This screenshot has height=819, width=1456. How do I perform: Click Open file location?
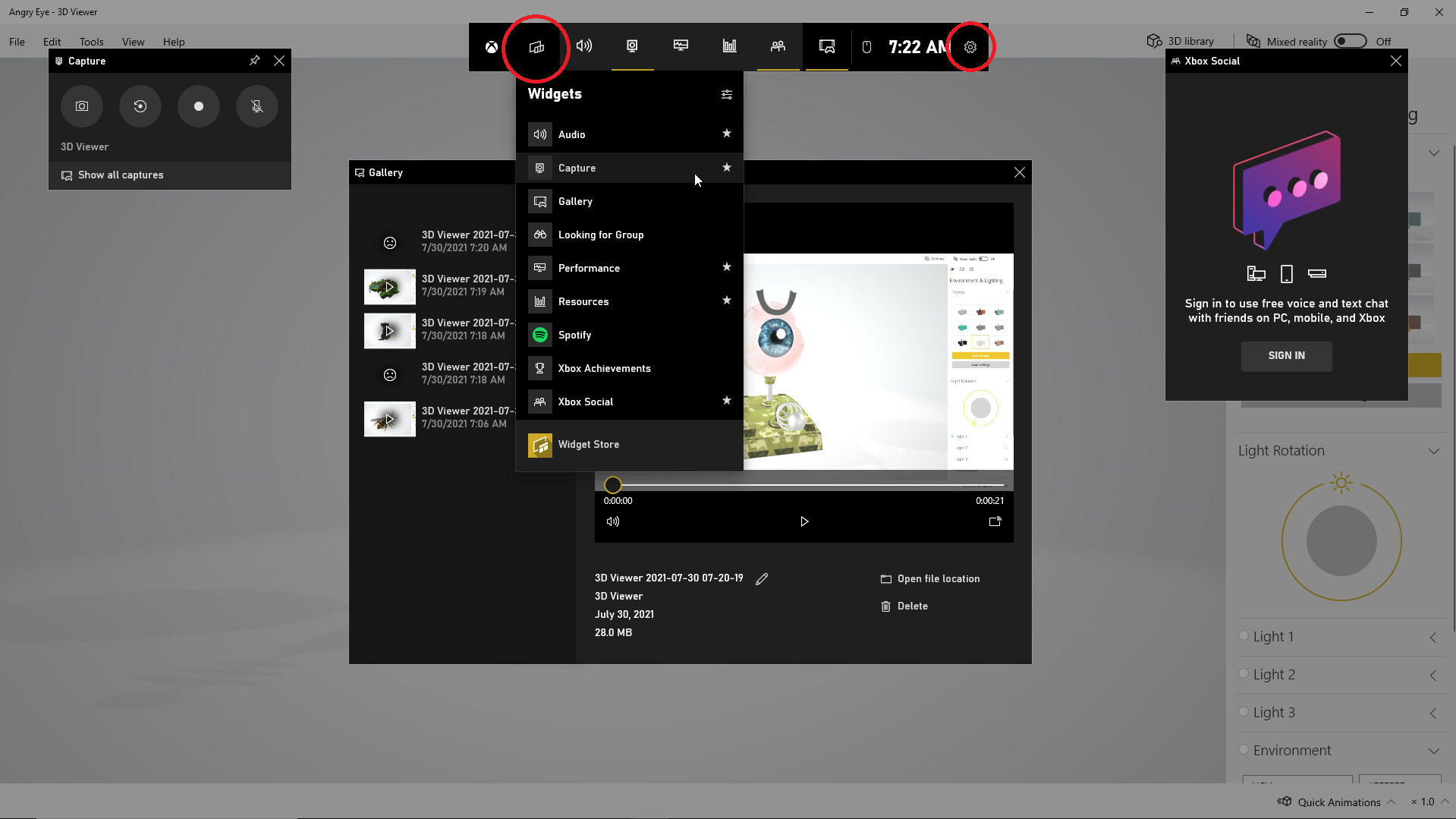(930, 579)
